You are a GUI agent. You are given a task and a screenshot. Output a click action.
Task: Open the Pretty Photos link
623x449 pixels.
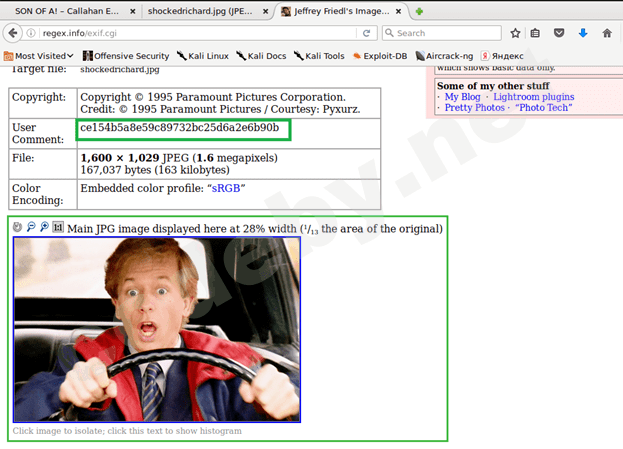(x=474, y=108)
